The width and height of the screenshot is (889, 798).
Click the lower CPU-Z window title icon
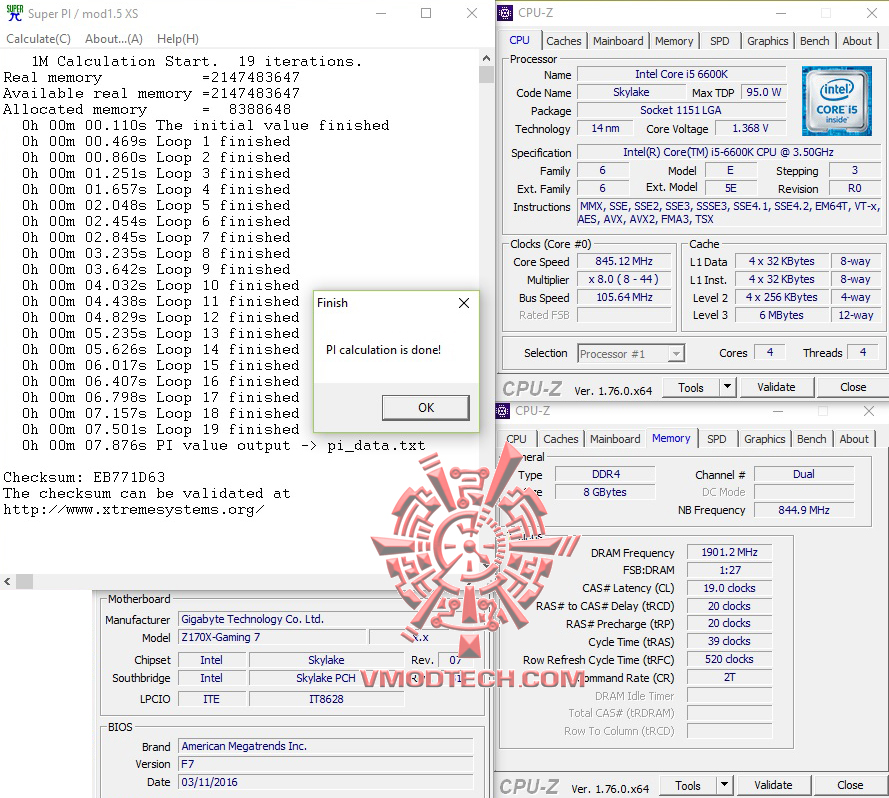click(x=502, y=411)
